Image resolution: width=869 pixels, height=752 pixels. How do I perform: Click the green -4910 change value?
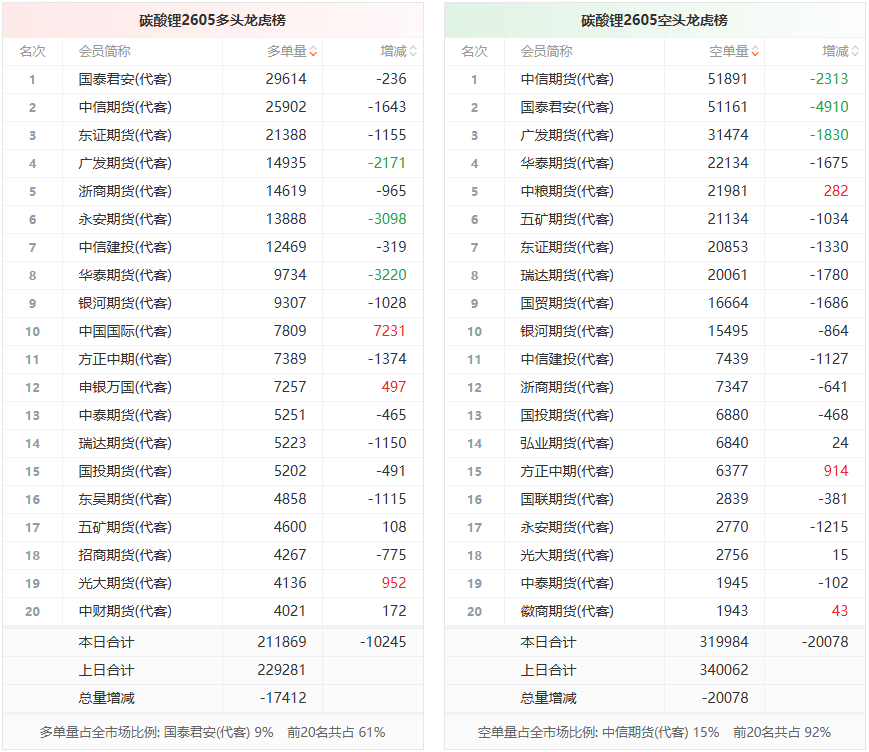(829, 107)
